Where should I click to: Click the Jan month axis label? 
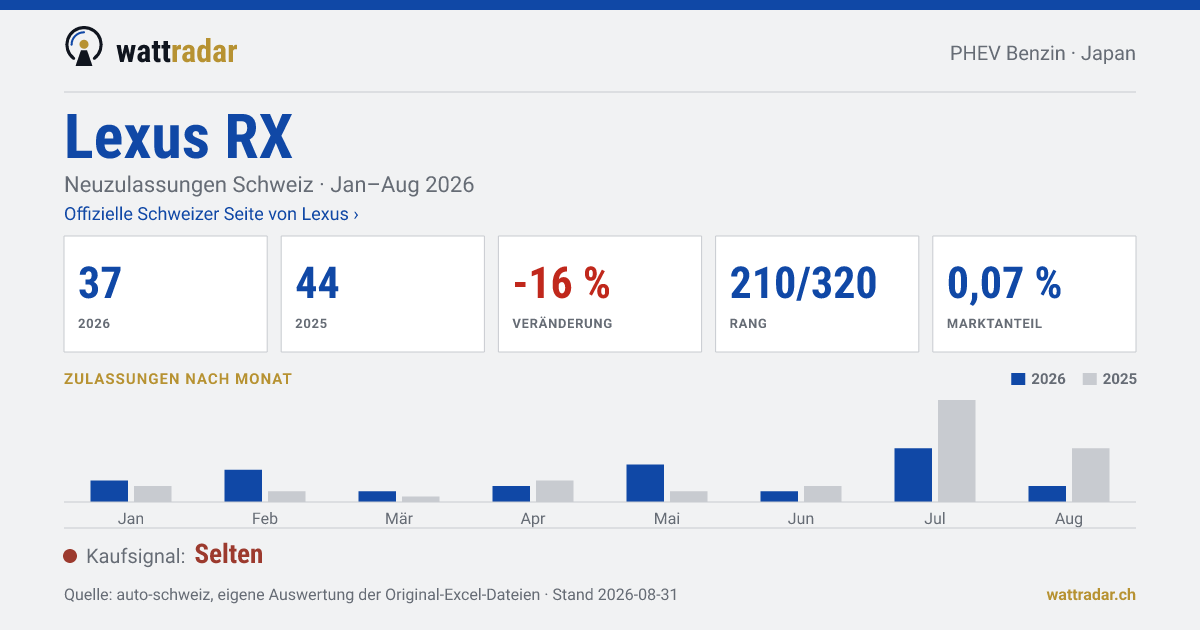coord(131,519)
